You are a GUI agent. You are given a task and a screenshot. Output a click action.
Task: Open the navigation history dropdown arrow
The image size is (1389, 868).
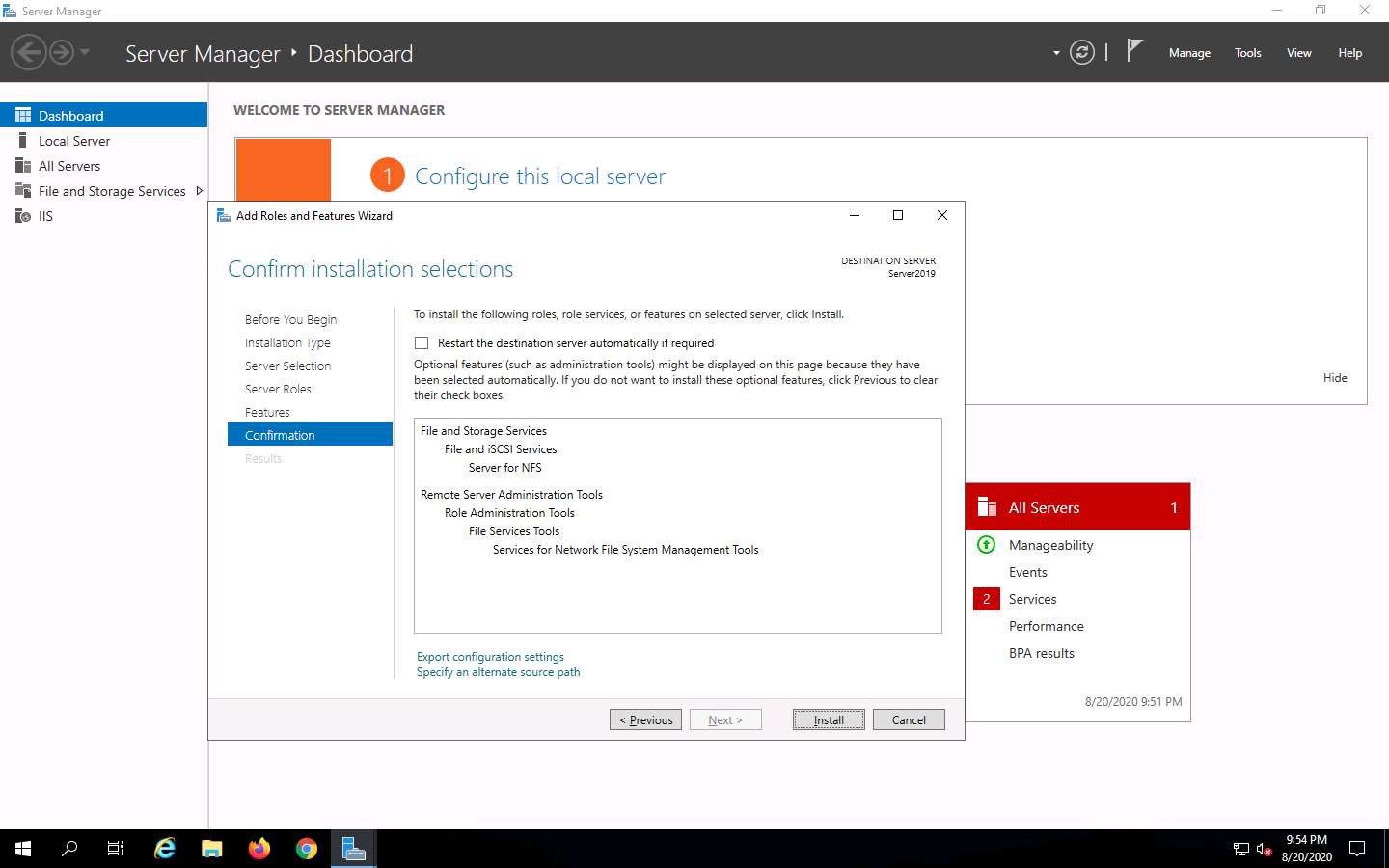point(85,52)
